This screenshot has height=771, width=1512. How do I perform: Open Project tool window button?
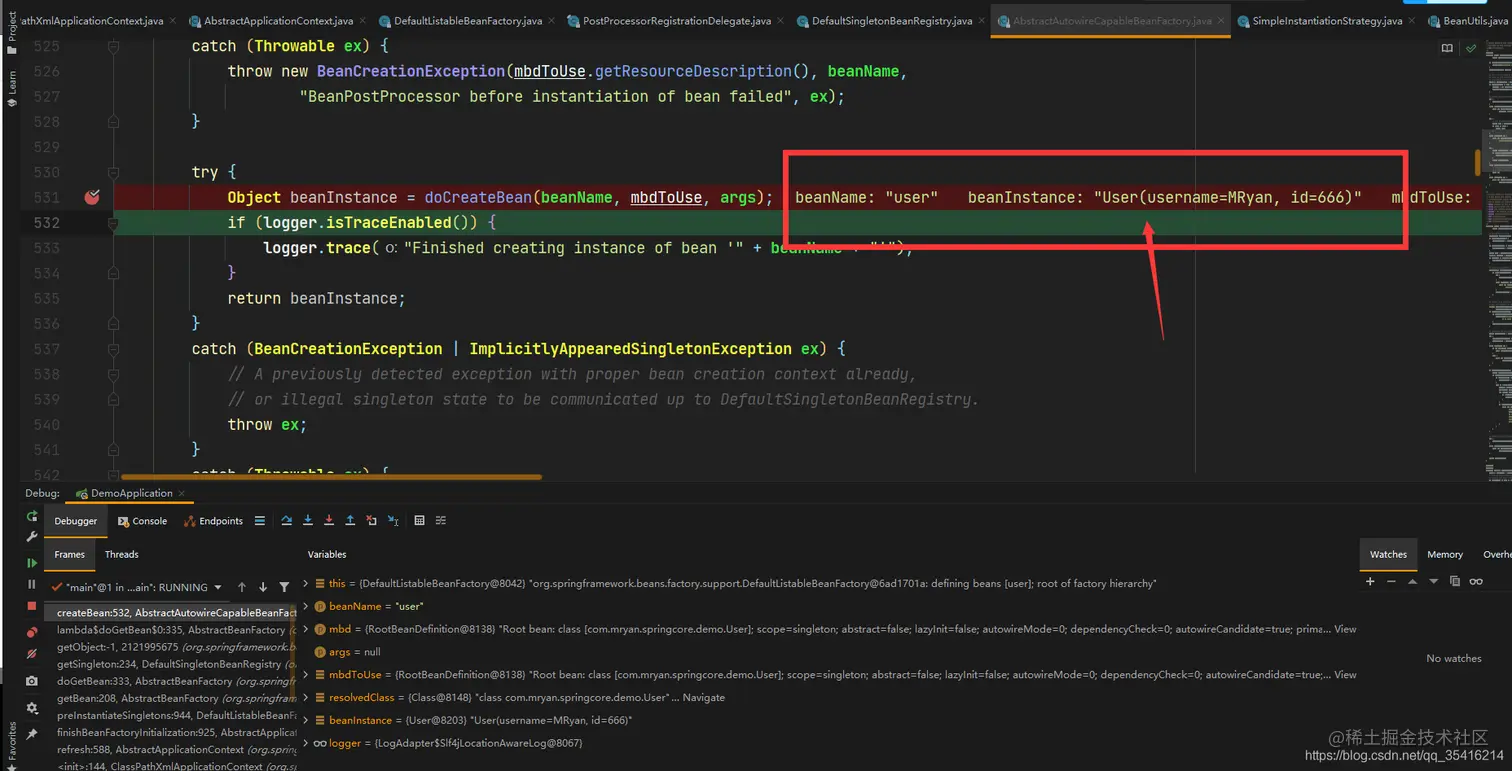point(11,33)
